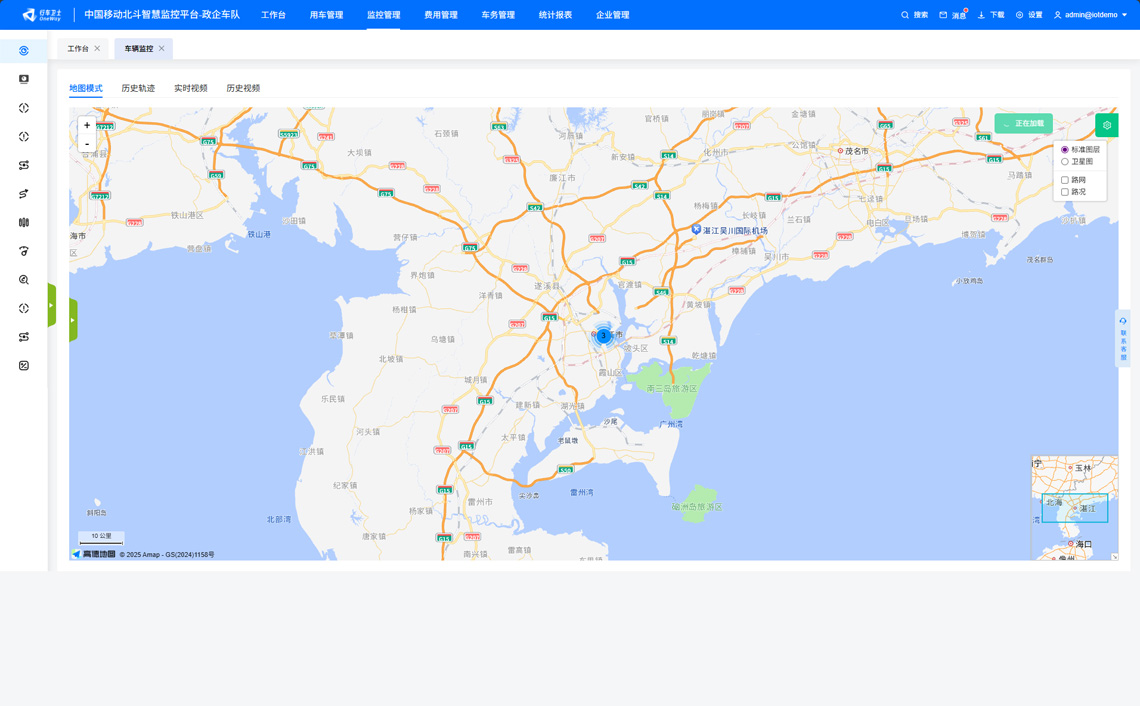
Task: Click the blue vehicle cluster marker on map
Action: tap(603, 336)
